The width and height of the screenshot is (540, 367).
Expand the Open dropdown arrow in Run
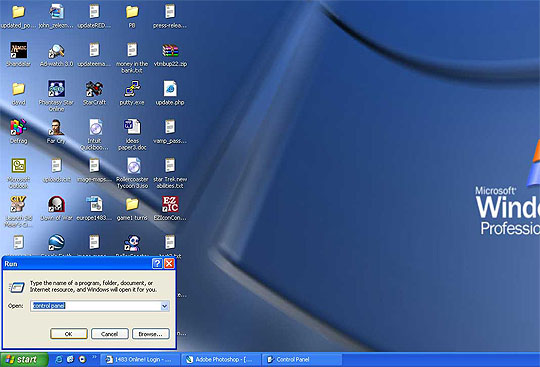(165, 306)
